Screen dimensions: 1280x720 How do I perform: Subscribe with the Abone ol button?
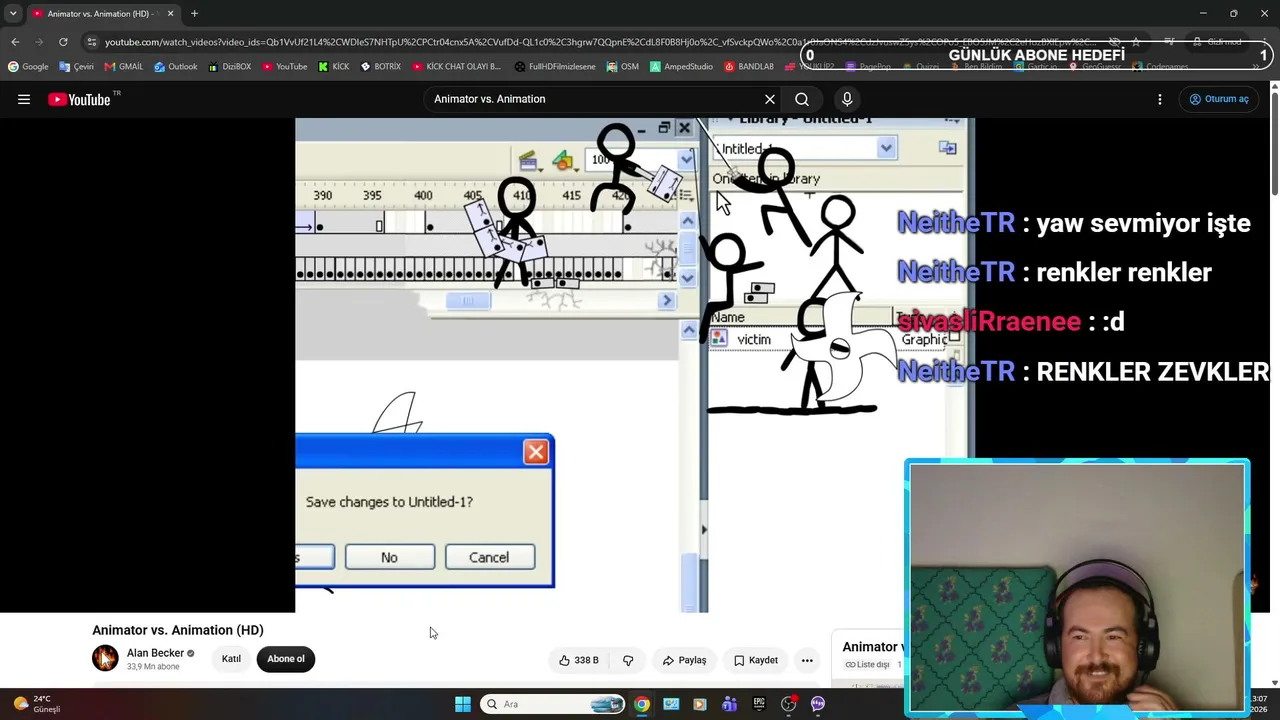(285, 659)
